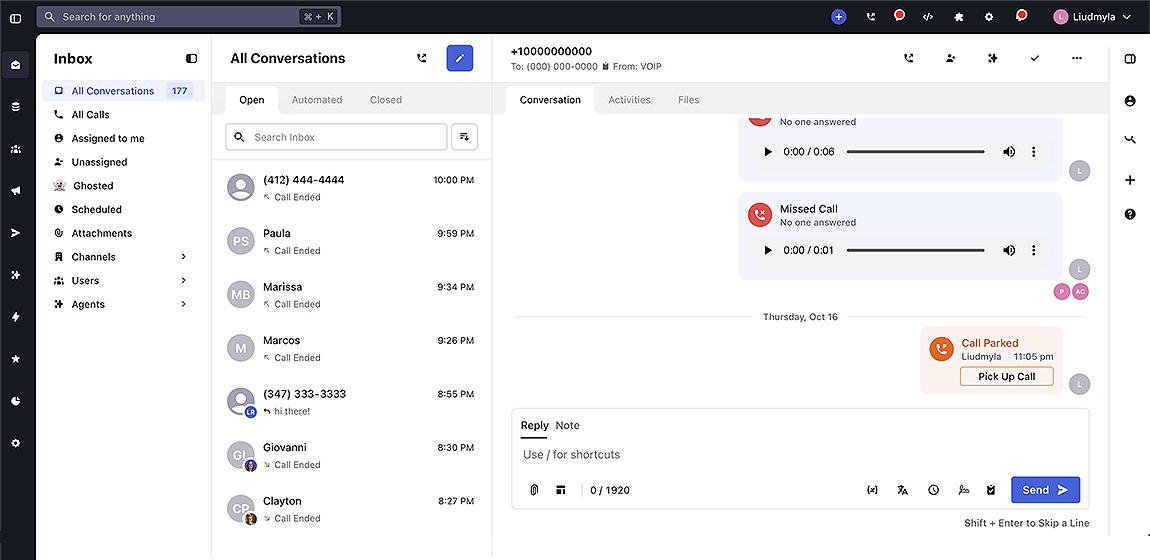Click the paperclip attachment icon in reply box
1150x560 pixels.
(x=535, y=490)
